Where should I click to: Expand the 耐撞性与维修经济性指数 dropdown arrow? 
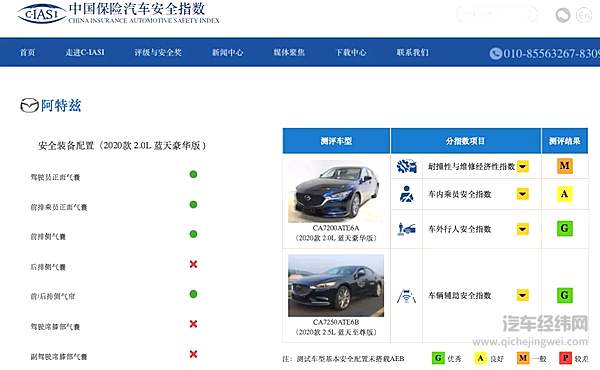pyautogui.click(x=523, y=166)
